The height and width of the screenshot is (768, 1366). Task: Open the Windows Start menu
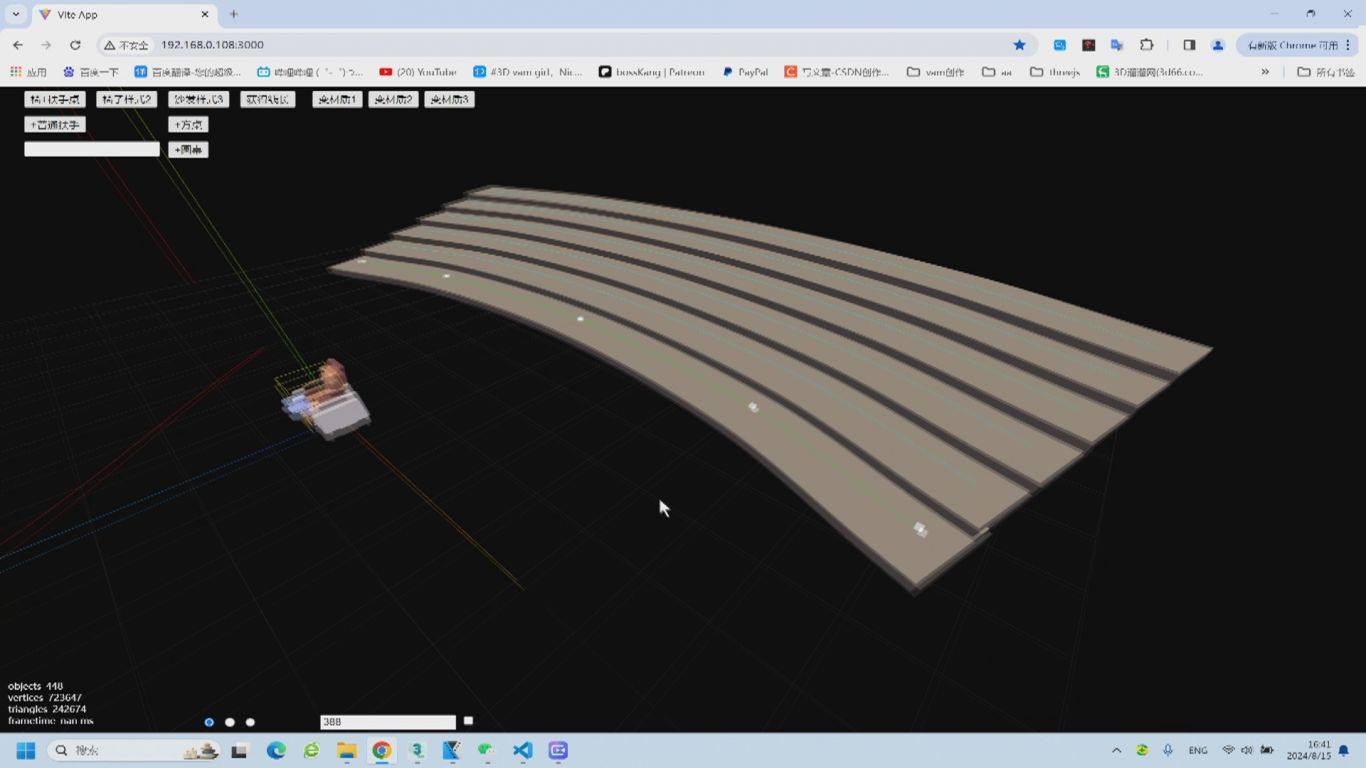click(26, 750)
